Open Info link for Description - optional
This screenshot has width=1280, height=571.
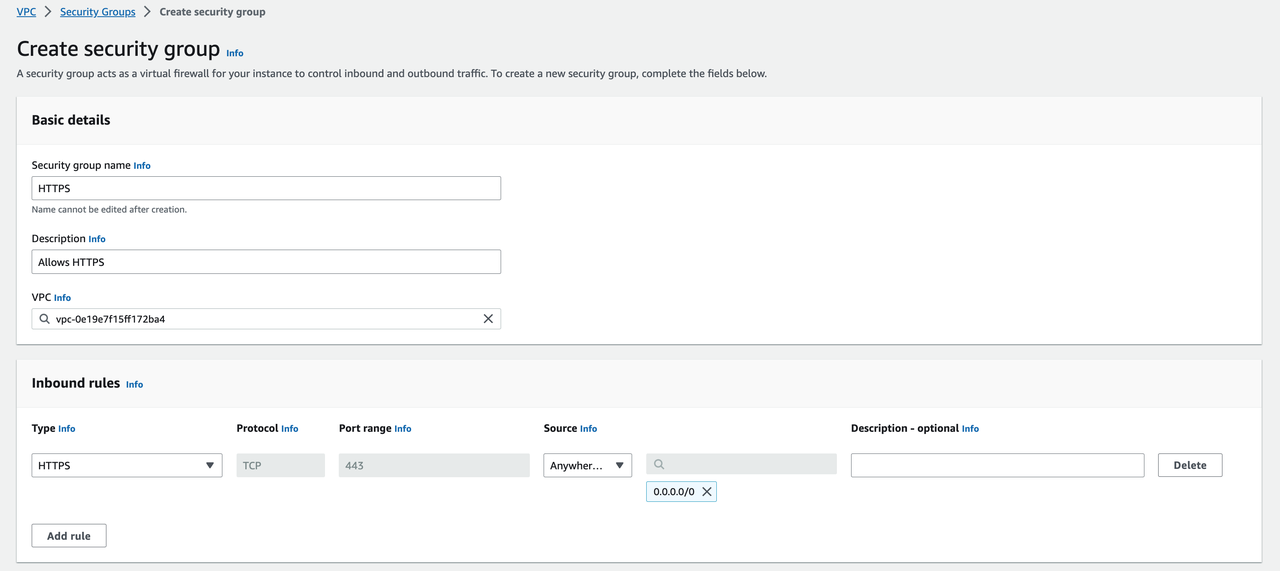[970, 429]
